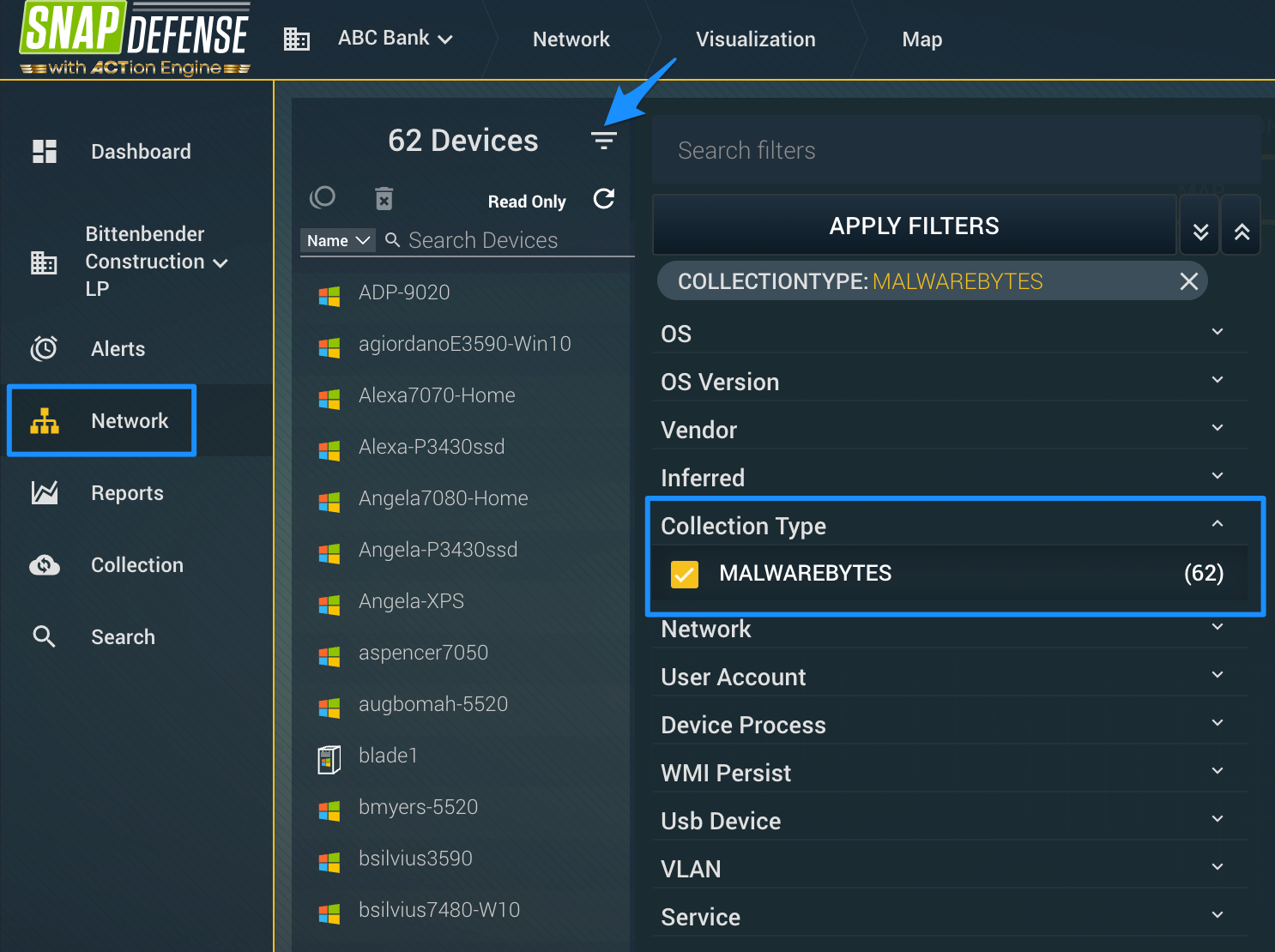
Task: Click the Search Devices input field
Action: click(510, 241)
